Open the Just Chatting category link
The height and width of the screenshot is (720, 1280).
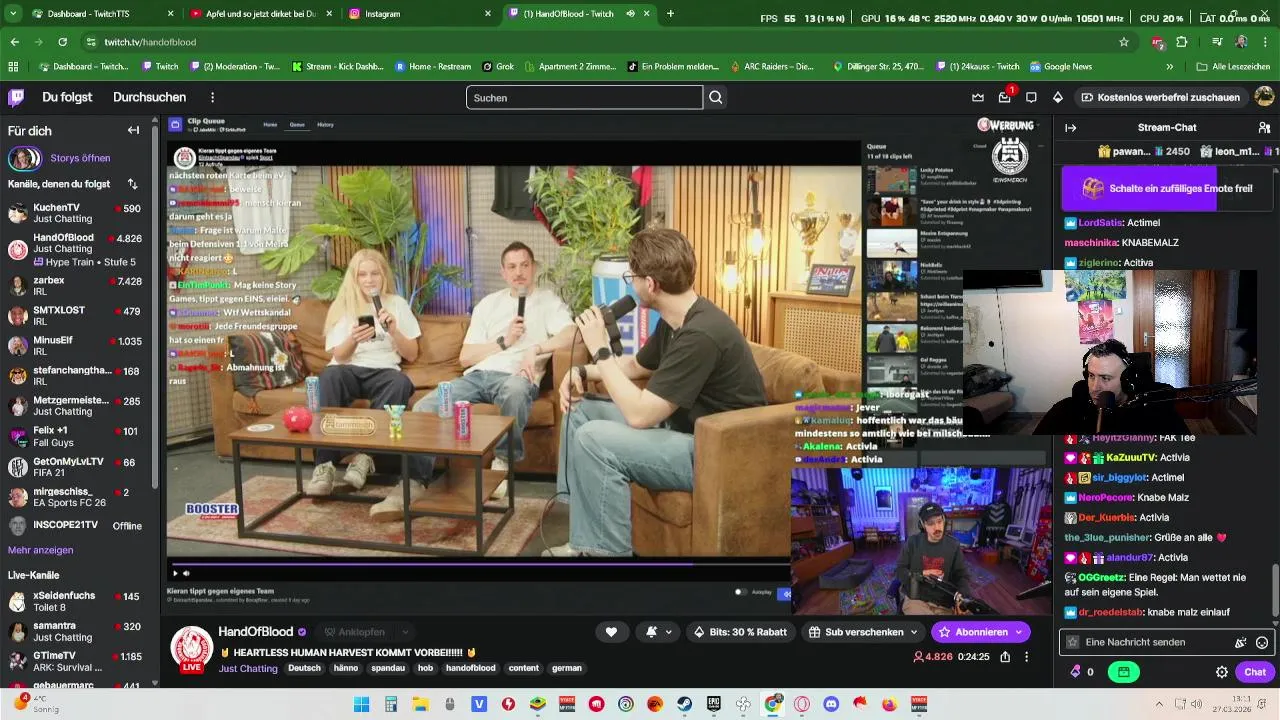click(248, 668)
